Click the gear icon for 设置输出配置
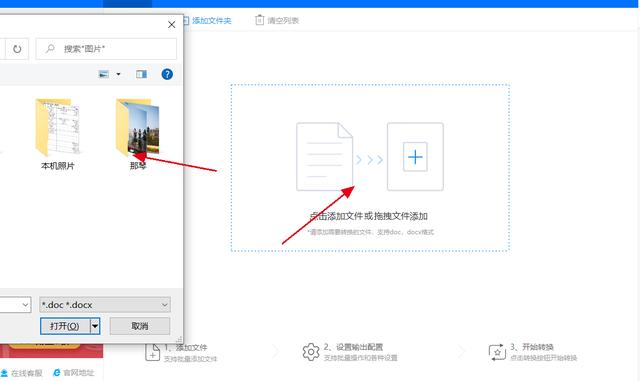The width and height of the screenshot is (640, 381). point(311,352)
